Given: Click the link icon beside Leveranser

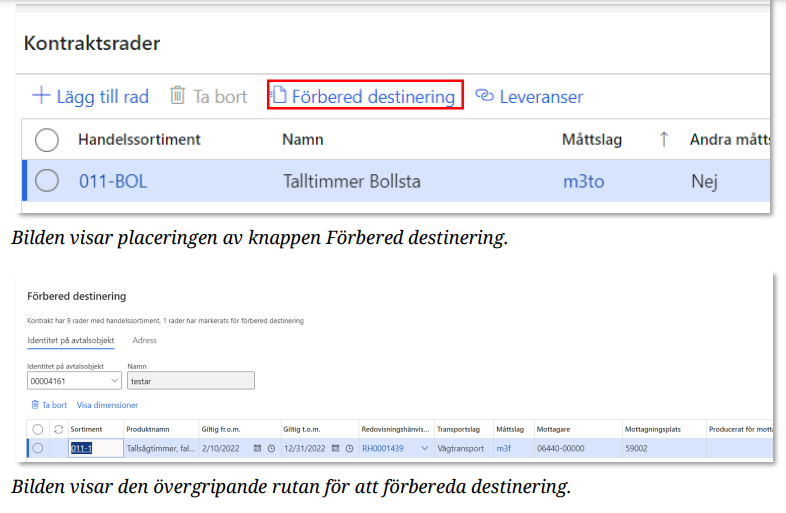Looking at the screenshot, I should point(485,96).
